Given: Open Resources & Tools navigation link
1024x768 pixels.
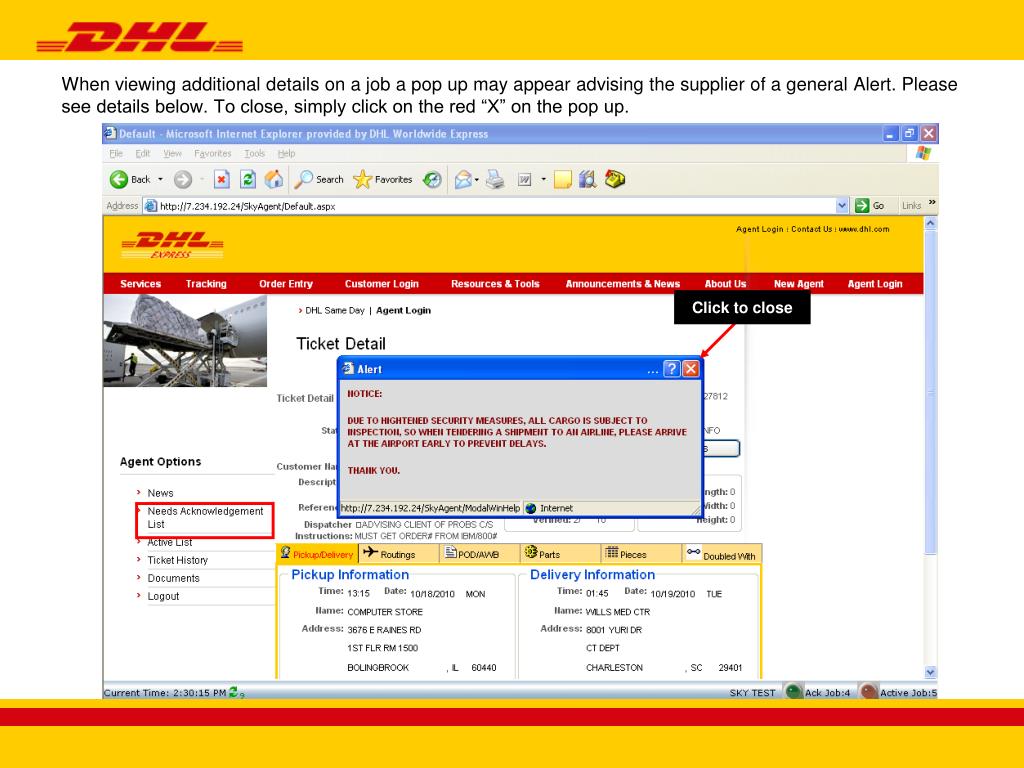Looking at the screenshot, I should click(x=495, y=283).
